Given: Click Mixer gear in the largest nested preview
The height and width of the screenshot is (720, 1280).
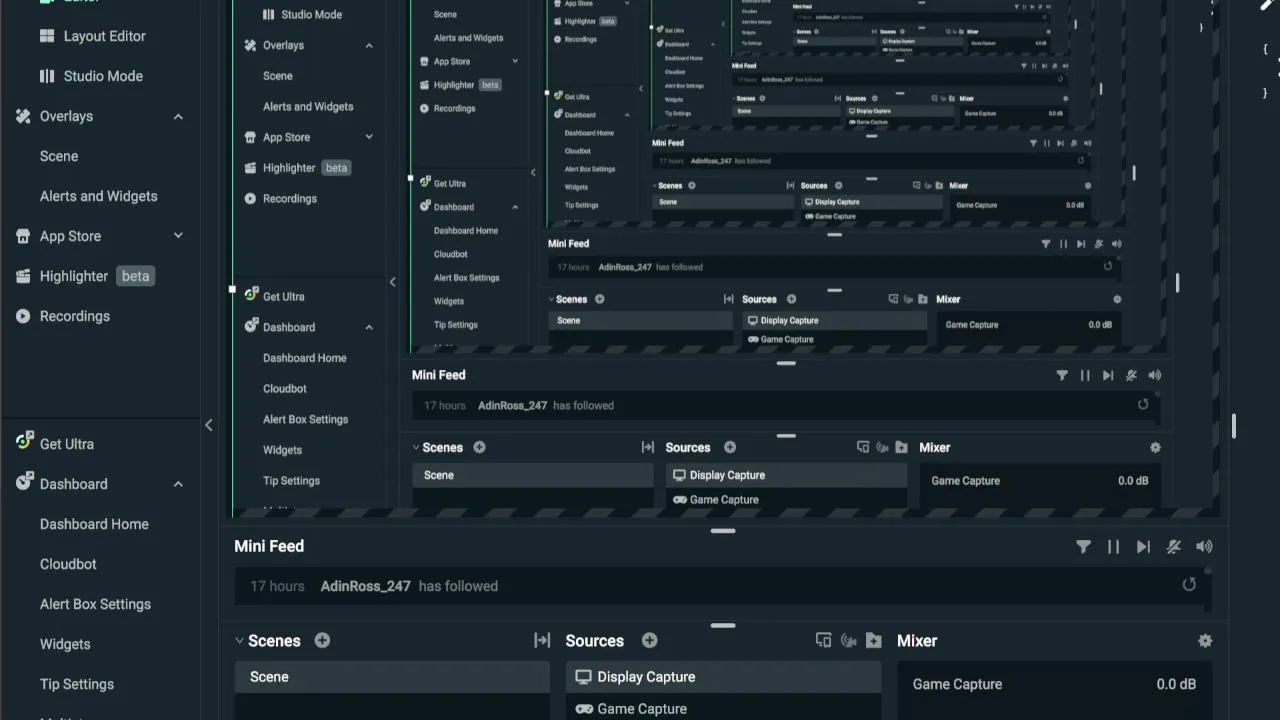Looking at the screenshot, I should pos(1155,448).
